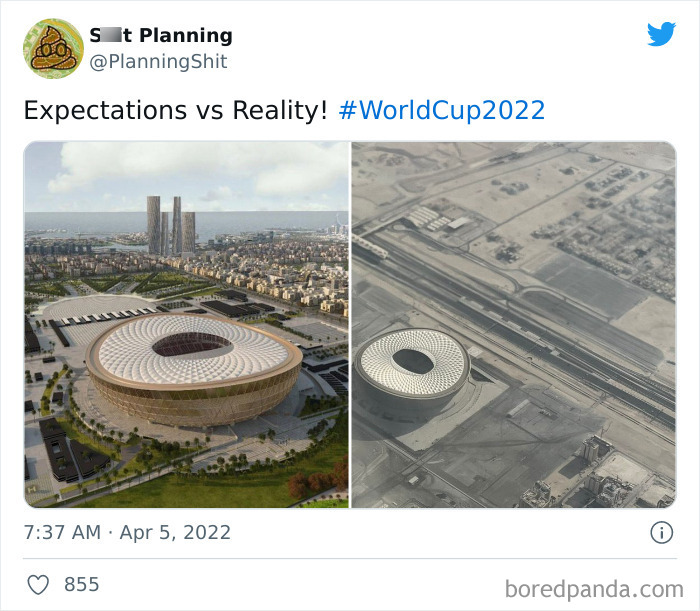
Task: Open the Planning account display name
Action: (161, 35)
